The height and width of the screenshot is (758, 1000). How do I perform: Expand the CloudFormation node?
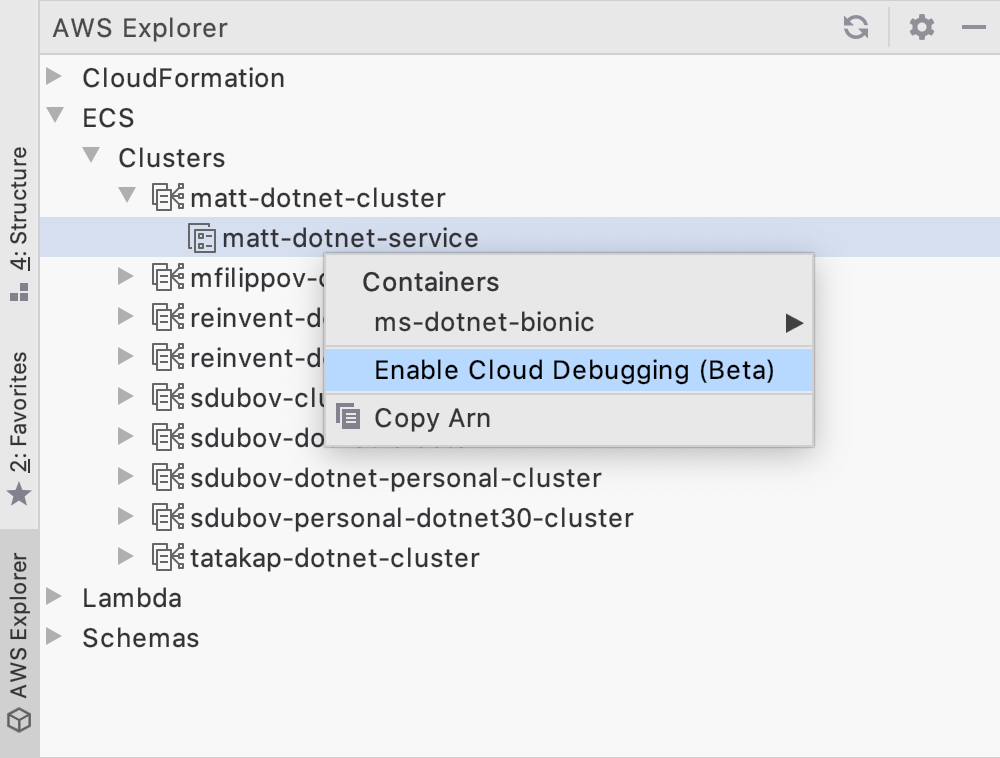click(x=55, y=77)
